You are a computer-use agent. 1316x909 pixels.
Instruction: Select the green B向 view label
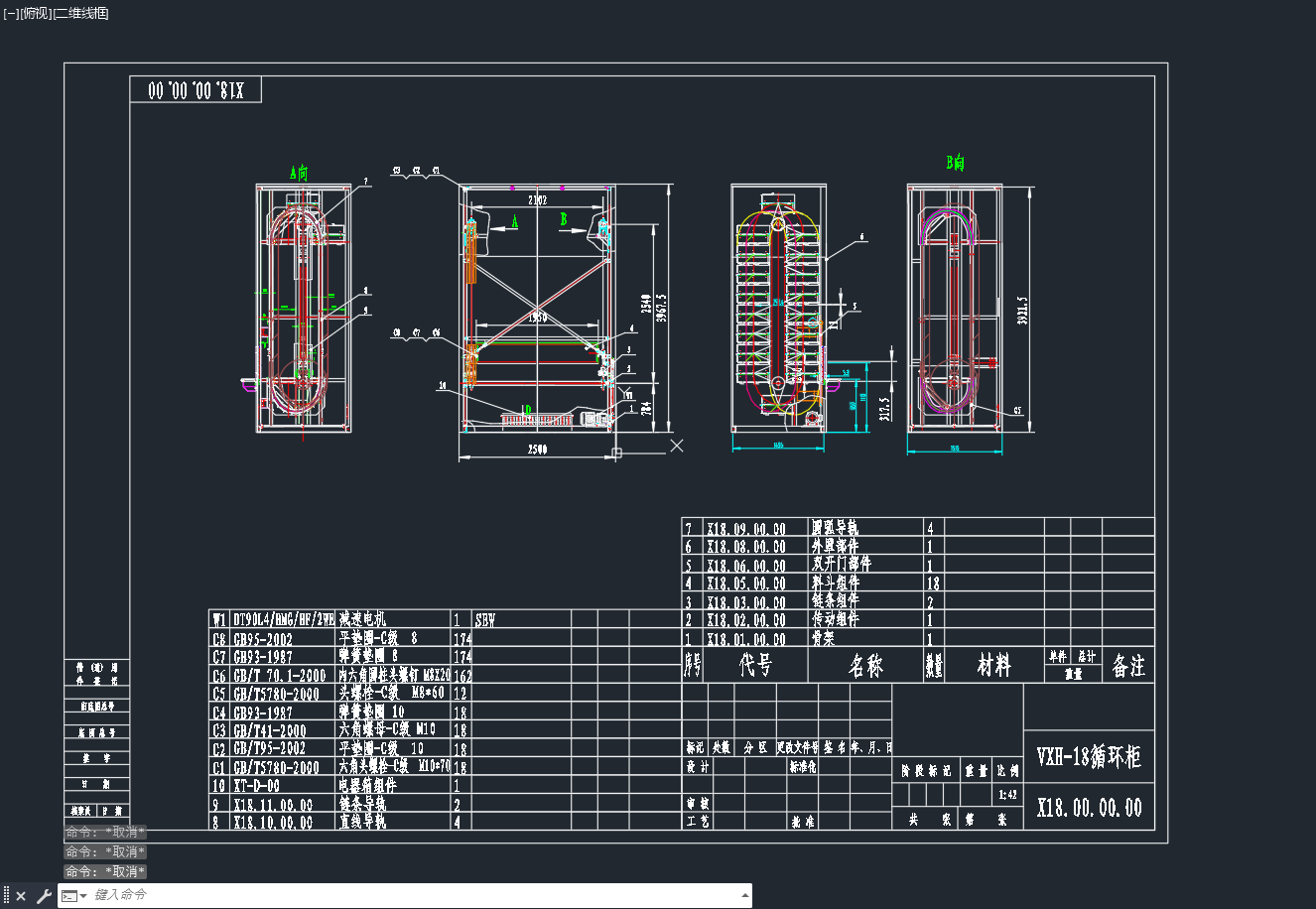[956, 163]
